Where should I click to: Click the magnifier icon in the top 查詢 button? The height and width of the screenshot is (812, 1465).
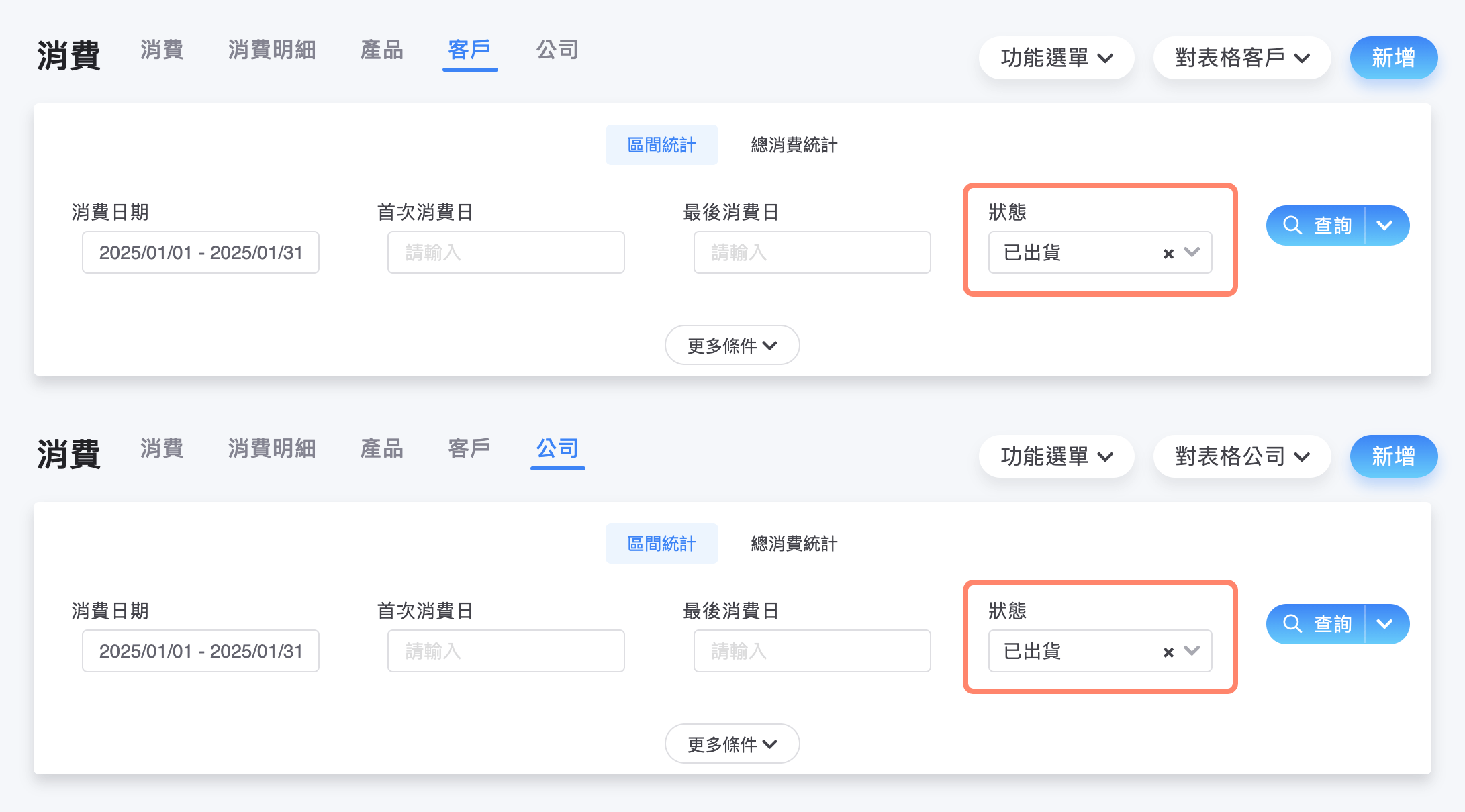point(1292,225)
